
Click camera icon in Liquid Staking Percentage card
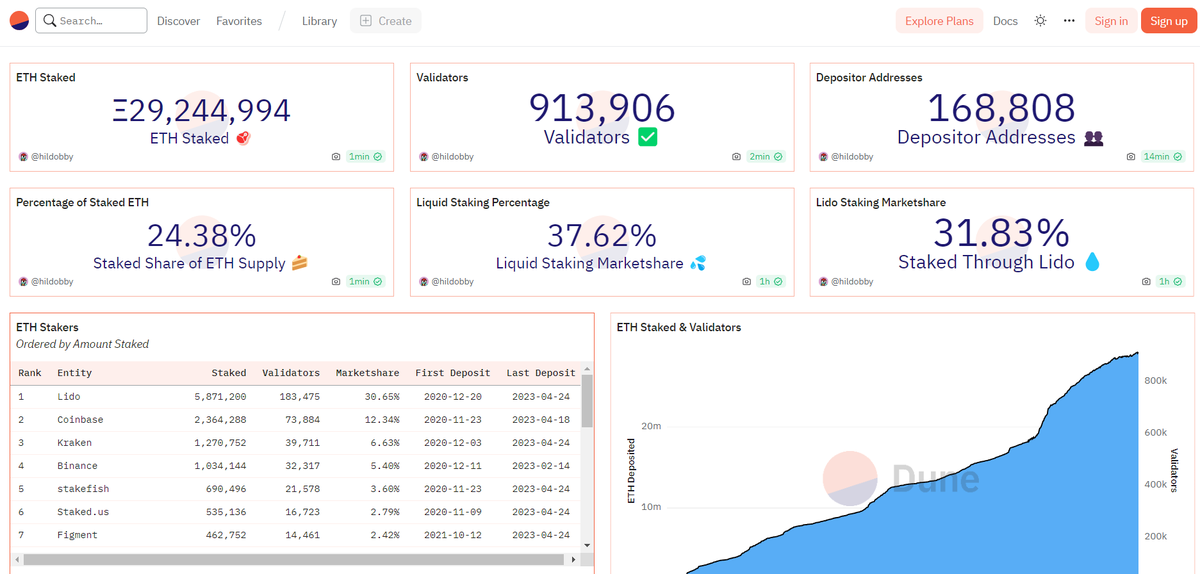747,282
